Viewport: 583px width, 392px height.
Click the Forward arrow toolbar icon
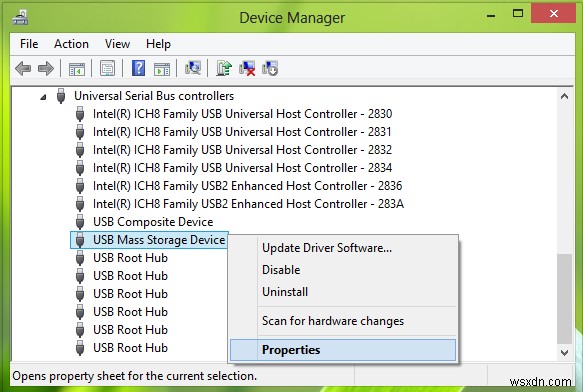46,68
